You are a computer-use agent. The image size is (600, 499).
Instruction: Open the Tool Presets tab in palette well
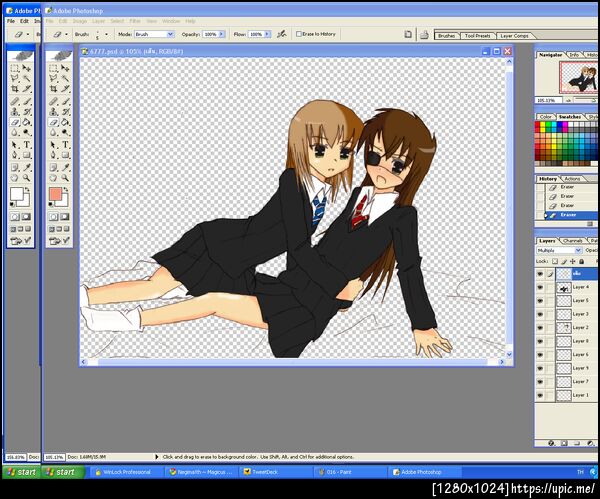click(477, 36)
